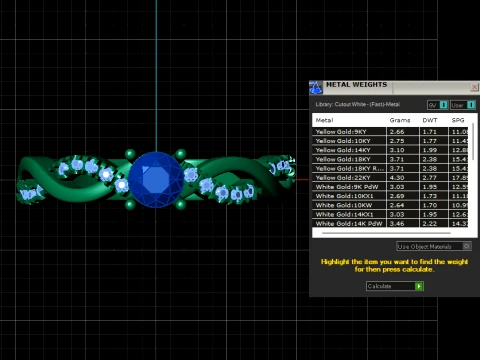Toggle the User library button

463,105
